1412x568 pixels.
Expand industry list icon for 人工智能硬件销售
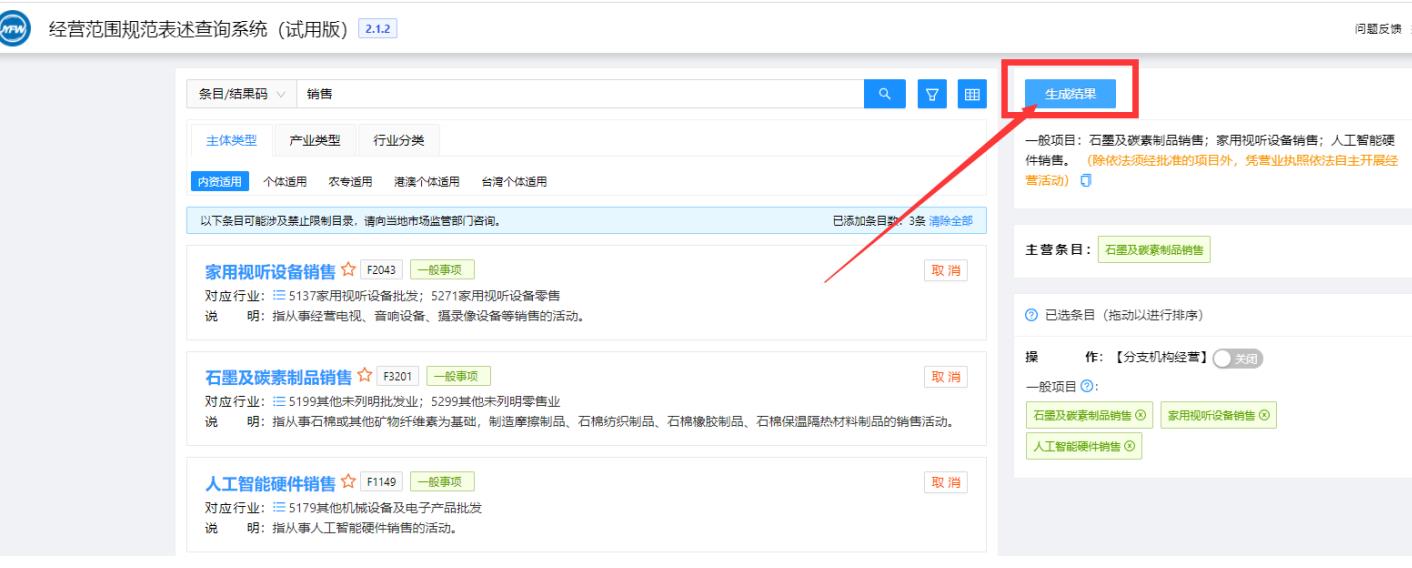pyautogui.click(x=279, y=507)
